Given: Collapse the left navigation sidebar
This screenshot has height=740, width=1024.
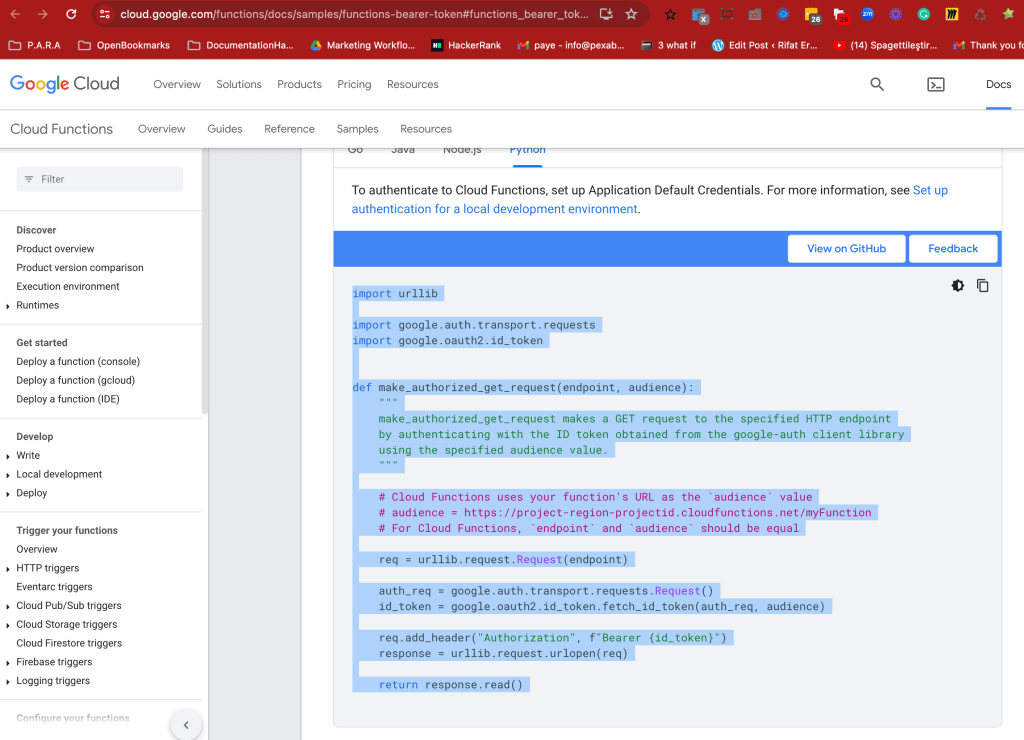Looking at the screenshot, I should (186, 724).
